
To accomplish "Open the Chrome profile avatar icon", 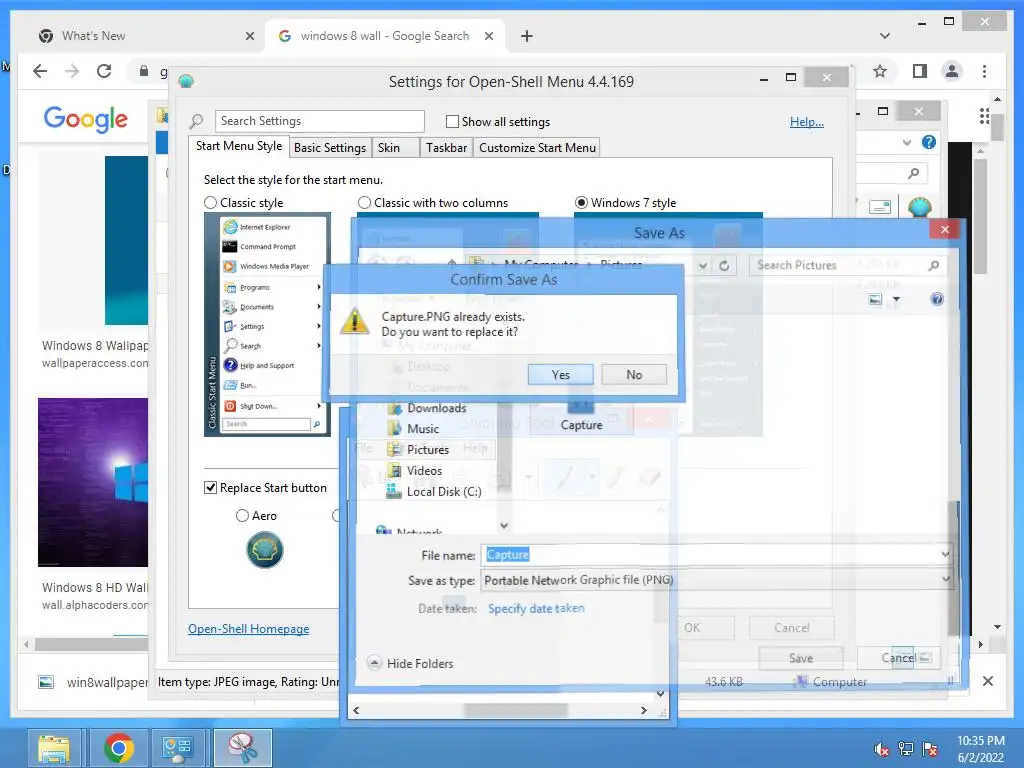I will (952, 71).
